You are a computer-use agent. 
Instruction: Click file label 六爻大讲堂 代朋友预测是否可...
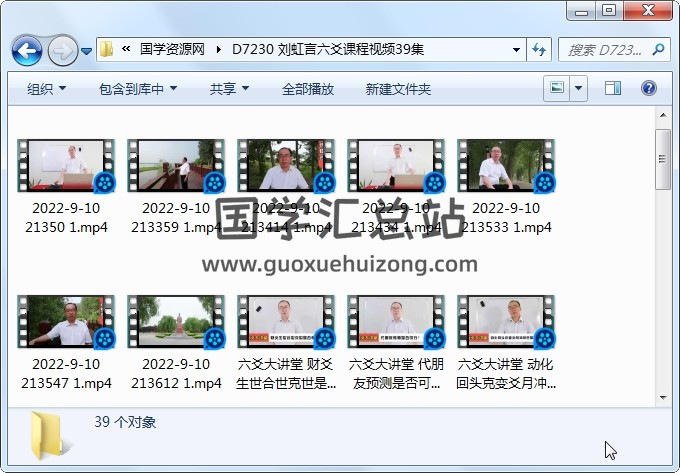click(x=396, y=374)
